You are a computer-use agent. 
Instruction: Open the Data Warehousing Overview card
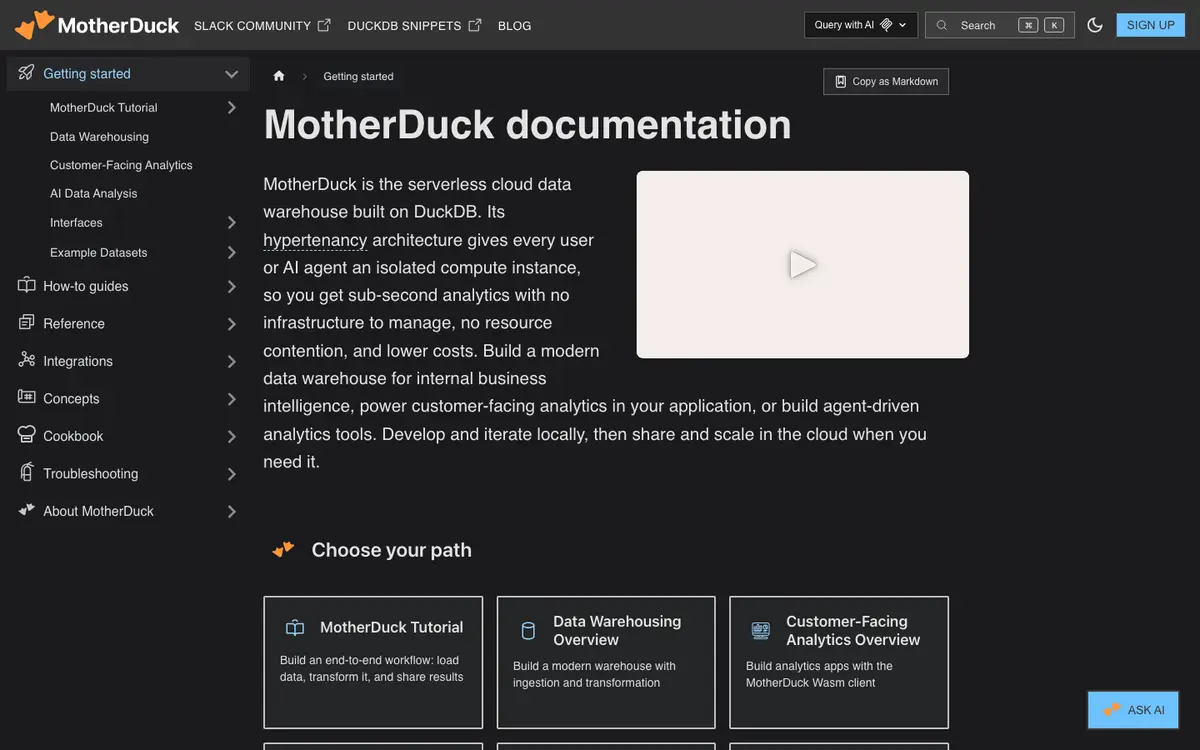[606, 662]
